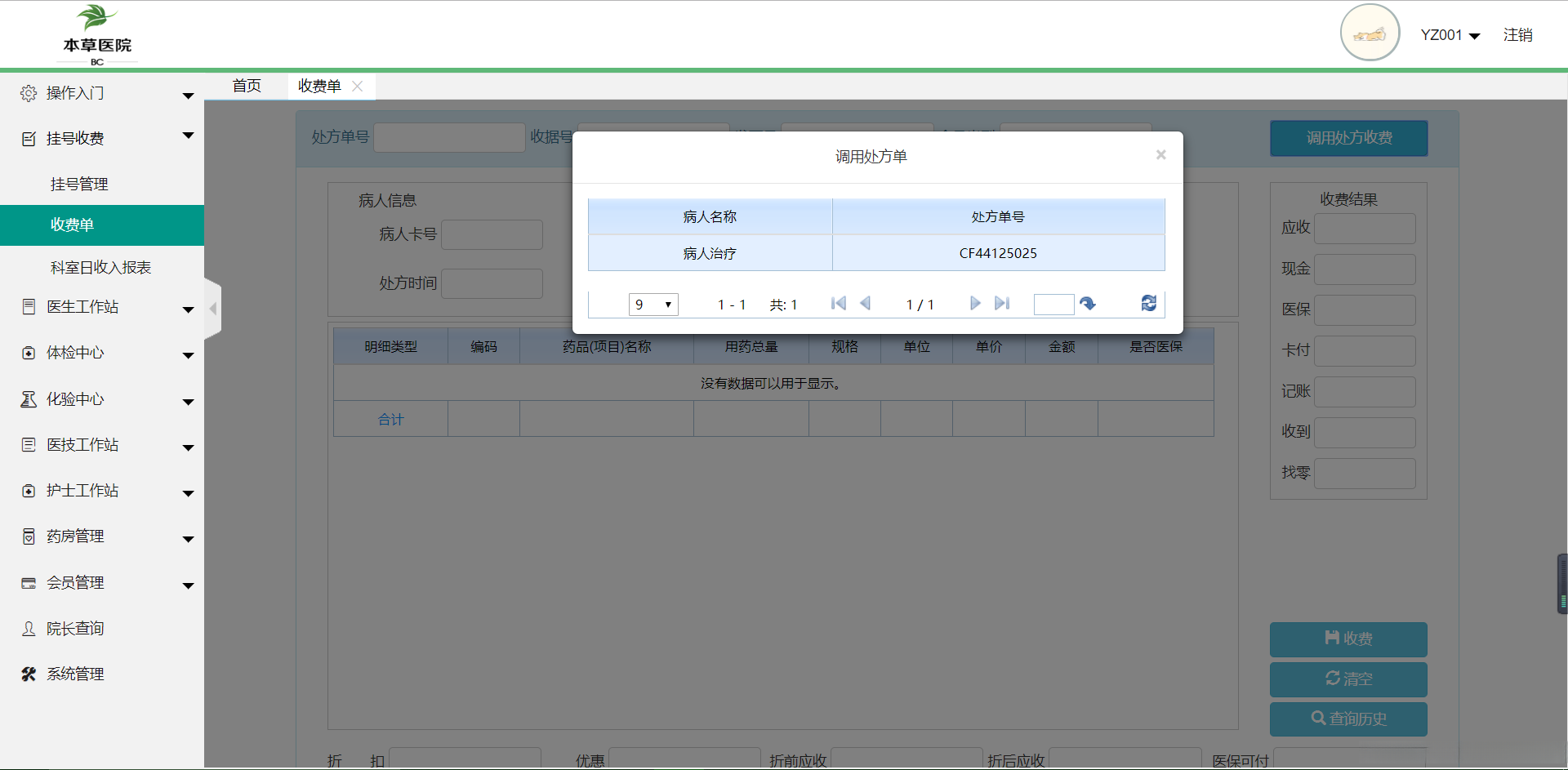Viewport: 1568px width, 770px height.
Task: Click the 药房管理 icon
Action: pyautogui.click(x=29, y=536)
